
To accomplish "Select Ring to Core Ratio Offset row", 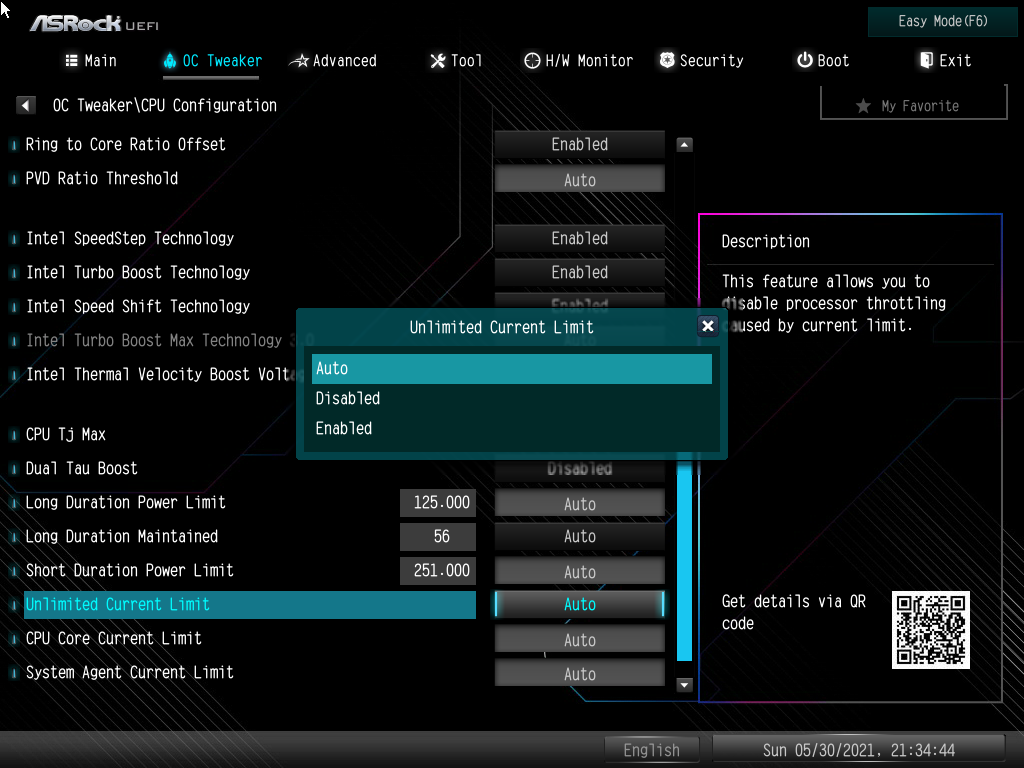I will click(x=250, y=144).
